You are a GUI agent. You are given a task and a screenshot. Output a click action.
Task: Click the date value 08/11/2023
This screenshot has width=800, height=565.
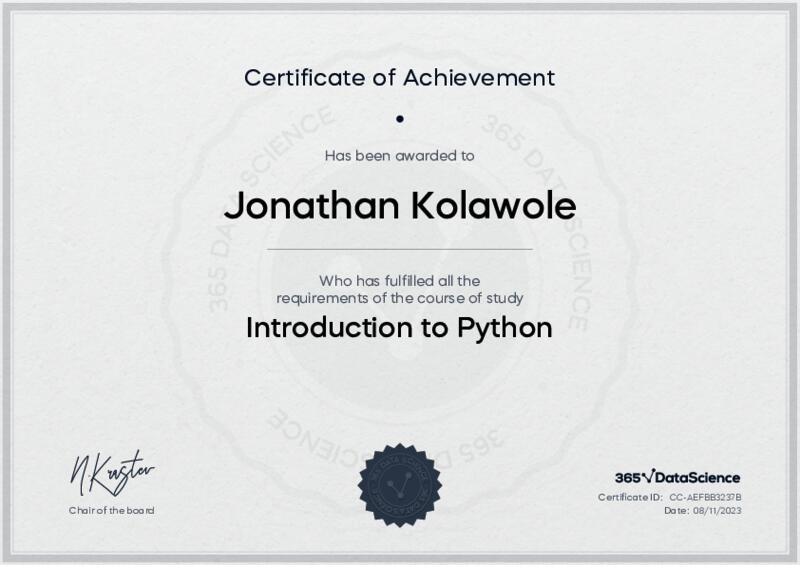pos(717,511)
